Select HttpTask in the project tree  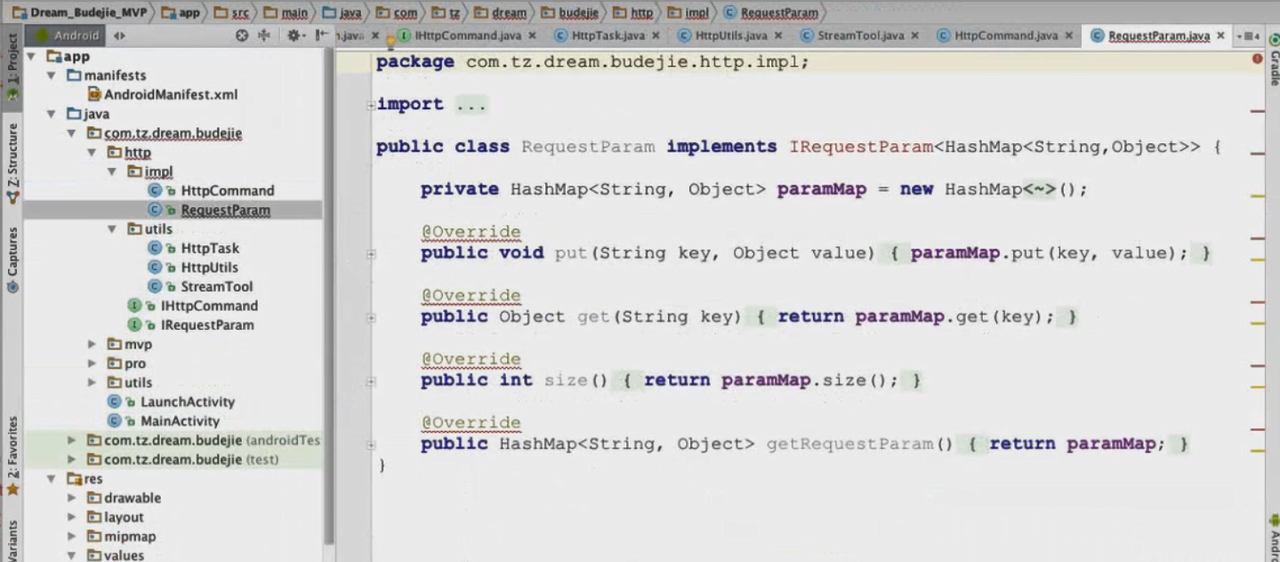tap(210, 248)
